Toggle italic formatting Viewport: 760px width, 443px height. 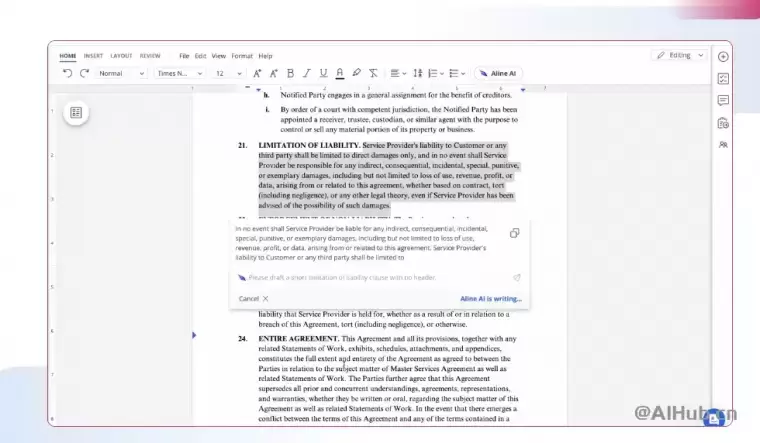(307, 73)
